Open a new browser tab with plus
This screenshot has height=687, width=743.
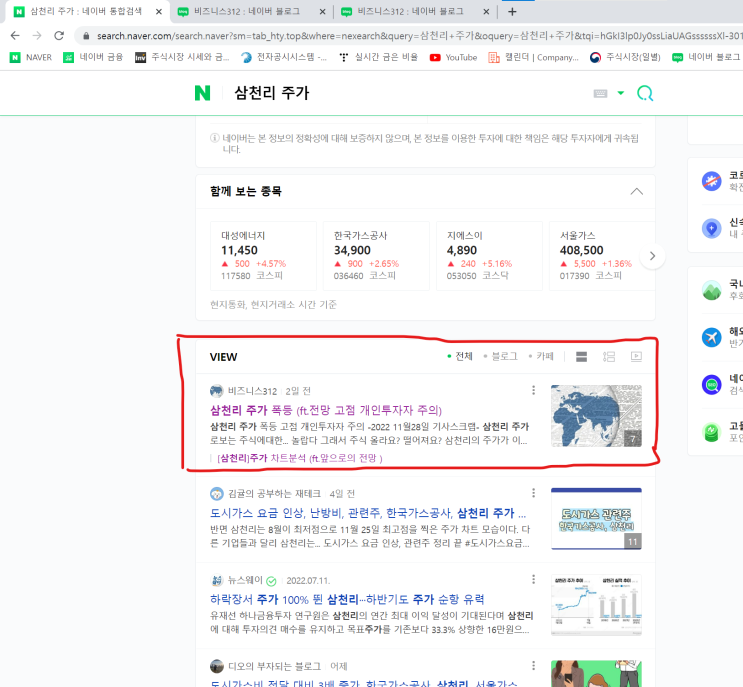512,12
